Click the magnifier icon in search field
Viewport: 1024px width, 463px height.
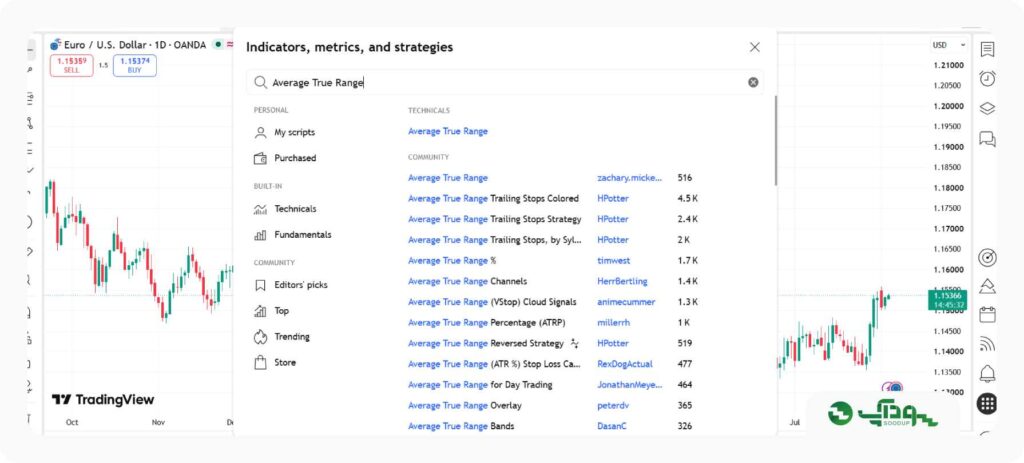pos(261,82)
